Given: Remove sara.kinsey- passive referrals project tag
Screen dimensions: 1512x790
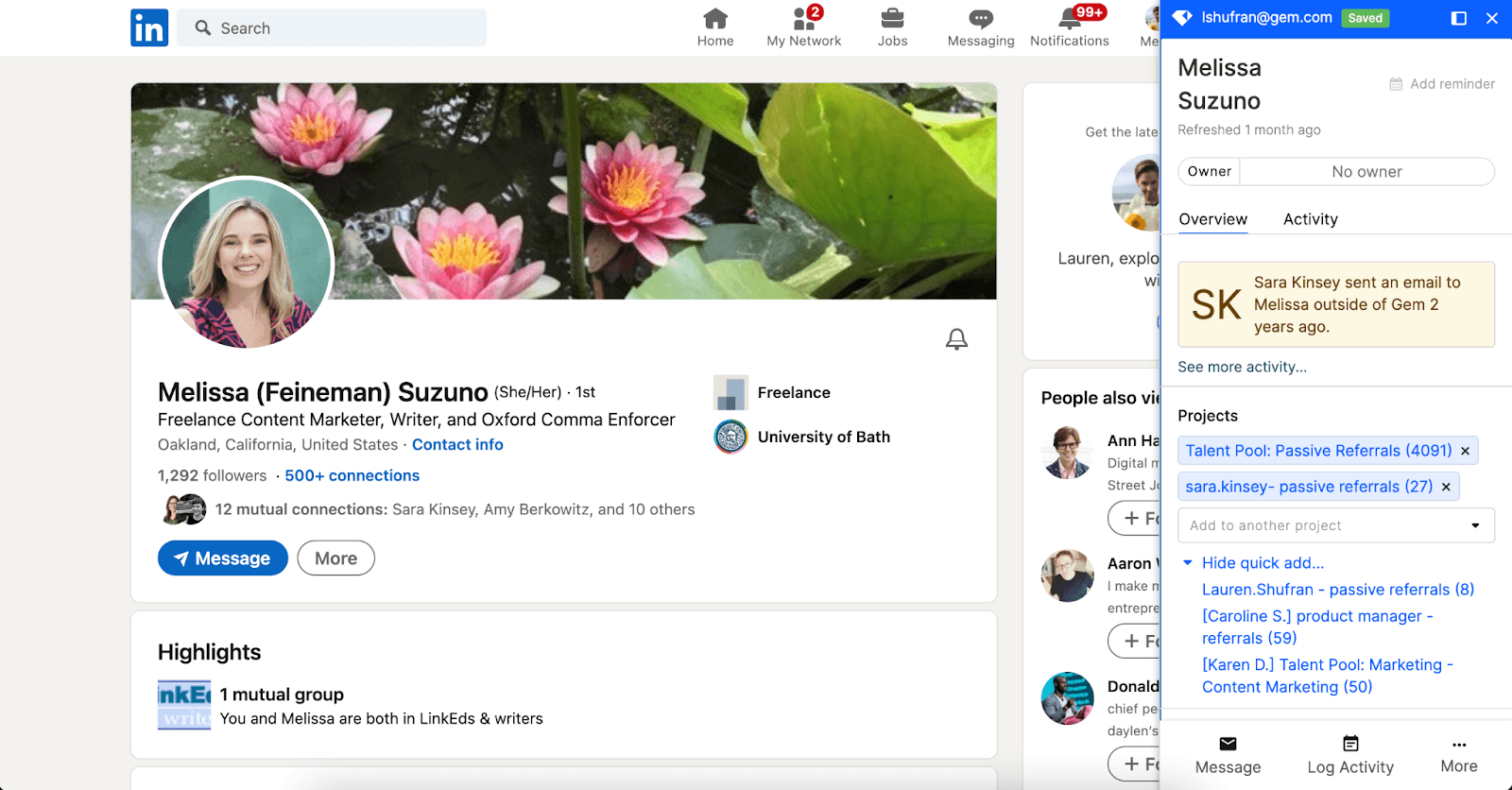Looking at the screenshot, I should (1446, 487).
